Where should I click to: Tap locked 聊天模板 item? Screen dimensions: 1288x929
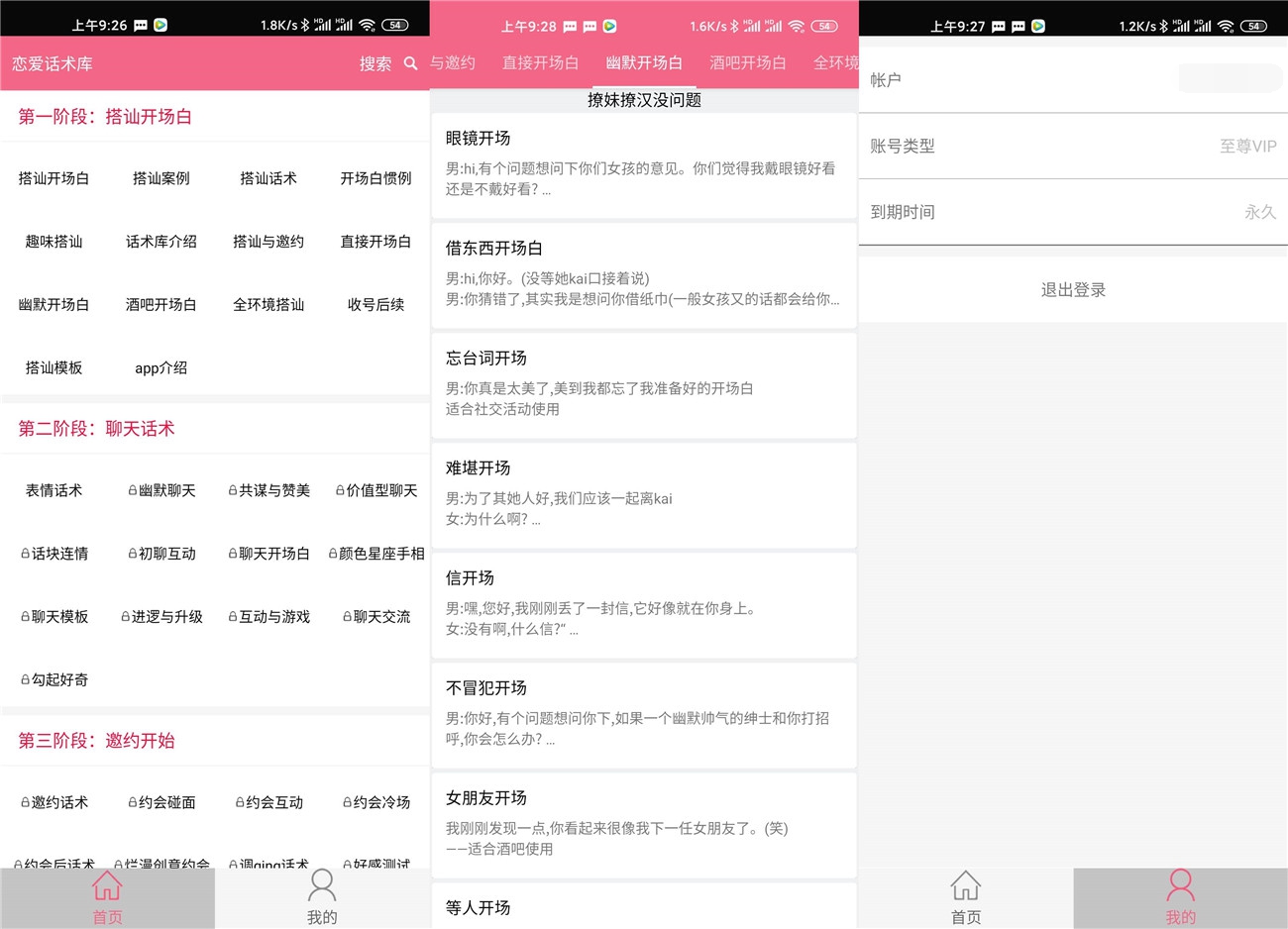(x=54, y=617)
